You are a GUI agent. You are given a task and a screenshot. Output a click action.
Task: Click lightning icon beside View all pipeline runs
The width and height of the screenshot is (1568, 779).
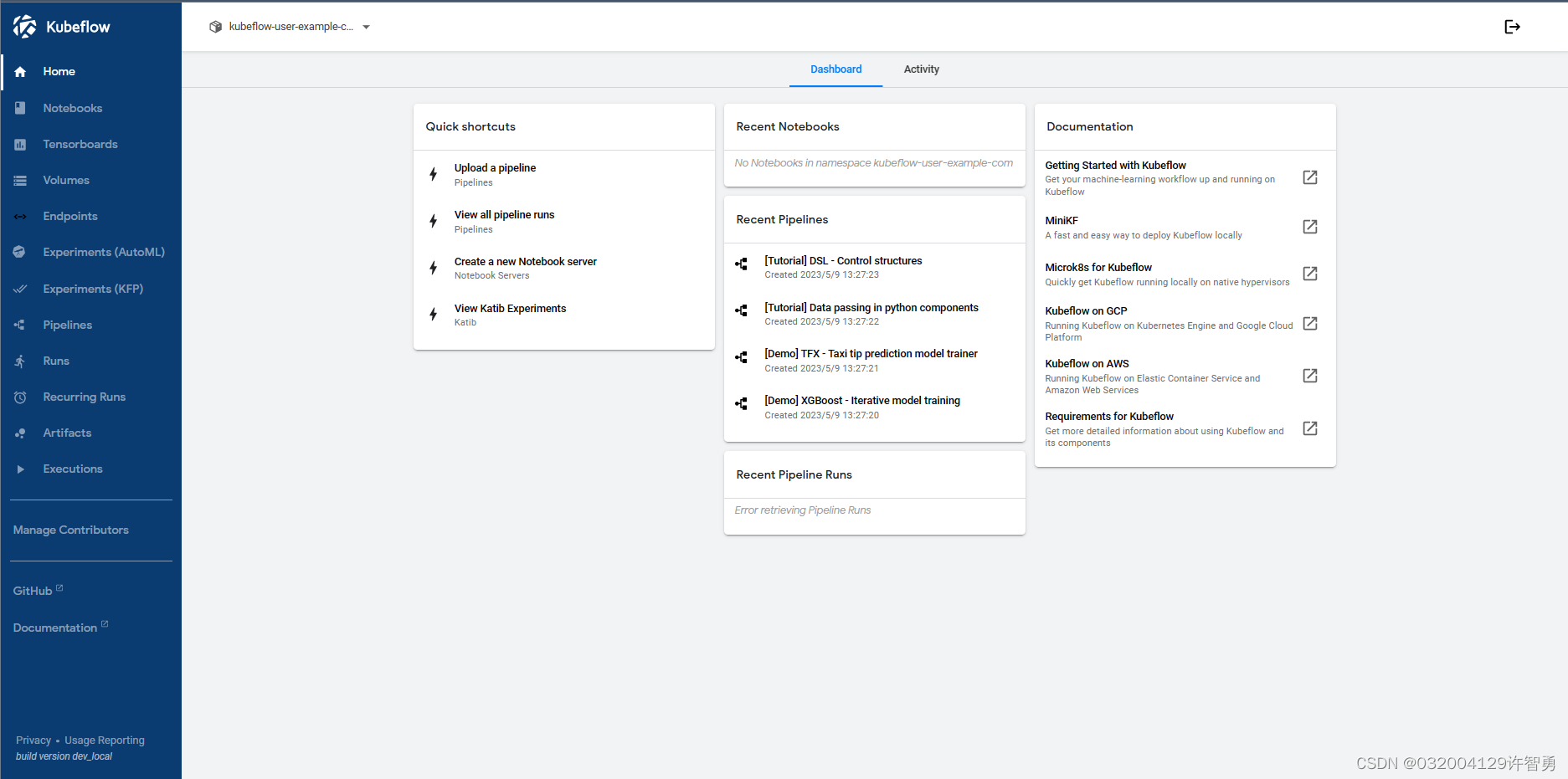[x=433, y=221]
